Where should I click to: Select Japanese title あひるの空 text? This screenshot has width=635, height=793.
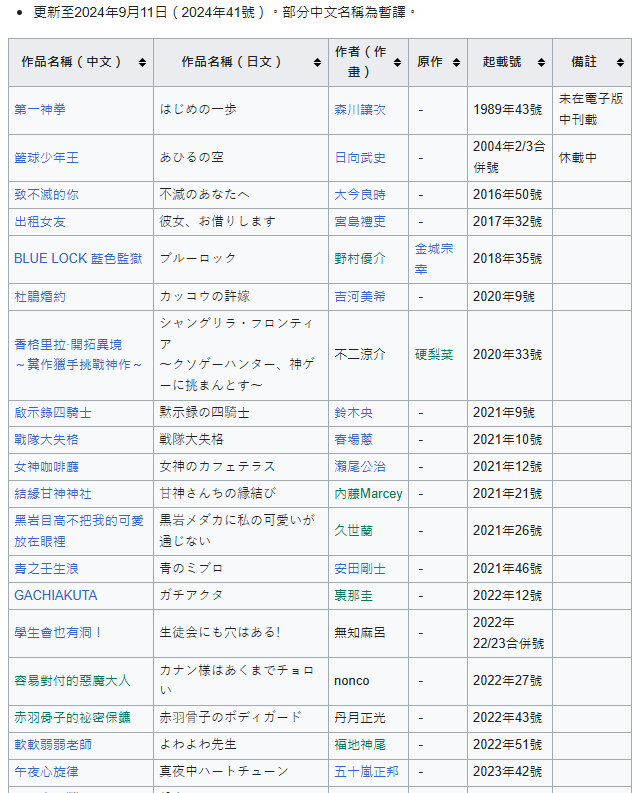[192, 157]
